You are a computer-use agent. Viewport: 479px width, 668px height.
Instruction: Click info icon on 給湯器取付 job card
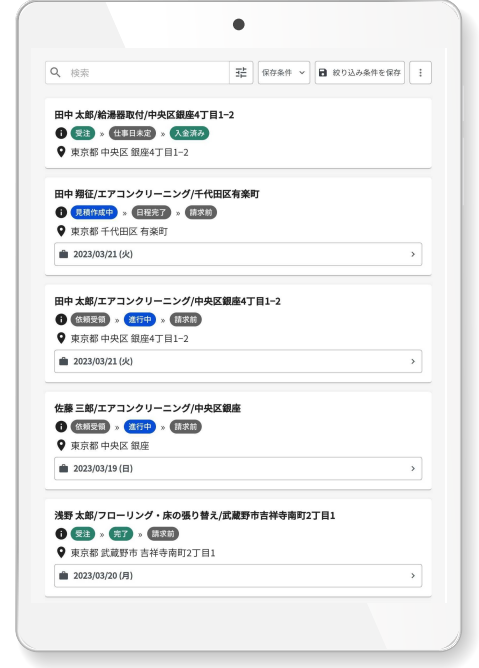61,133
